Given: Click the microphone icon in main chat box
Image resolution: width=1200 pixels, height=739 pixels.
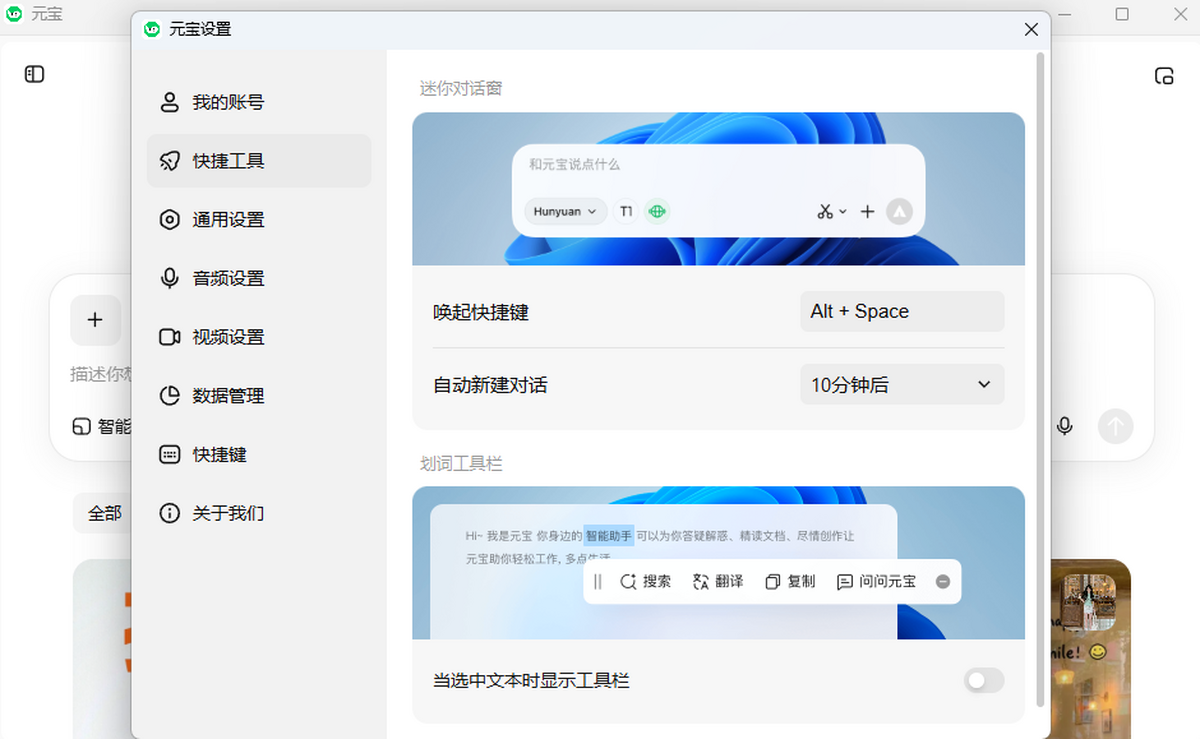Looking at the screenshot, I should coord(1065,427).
